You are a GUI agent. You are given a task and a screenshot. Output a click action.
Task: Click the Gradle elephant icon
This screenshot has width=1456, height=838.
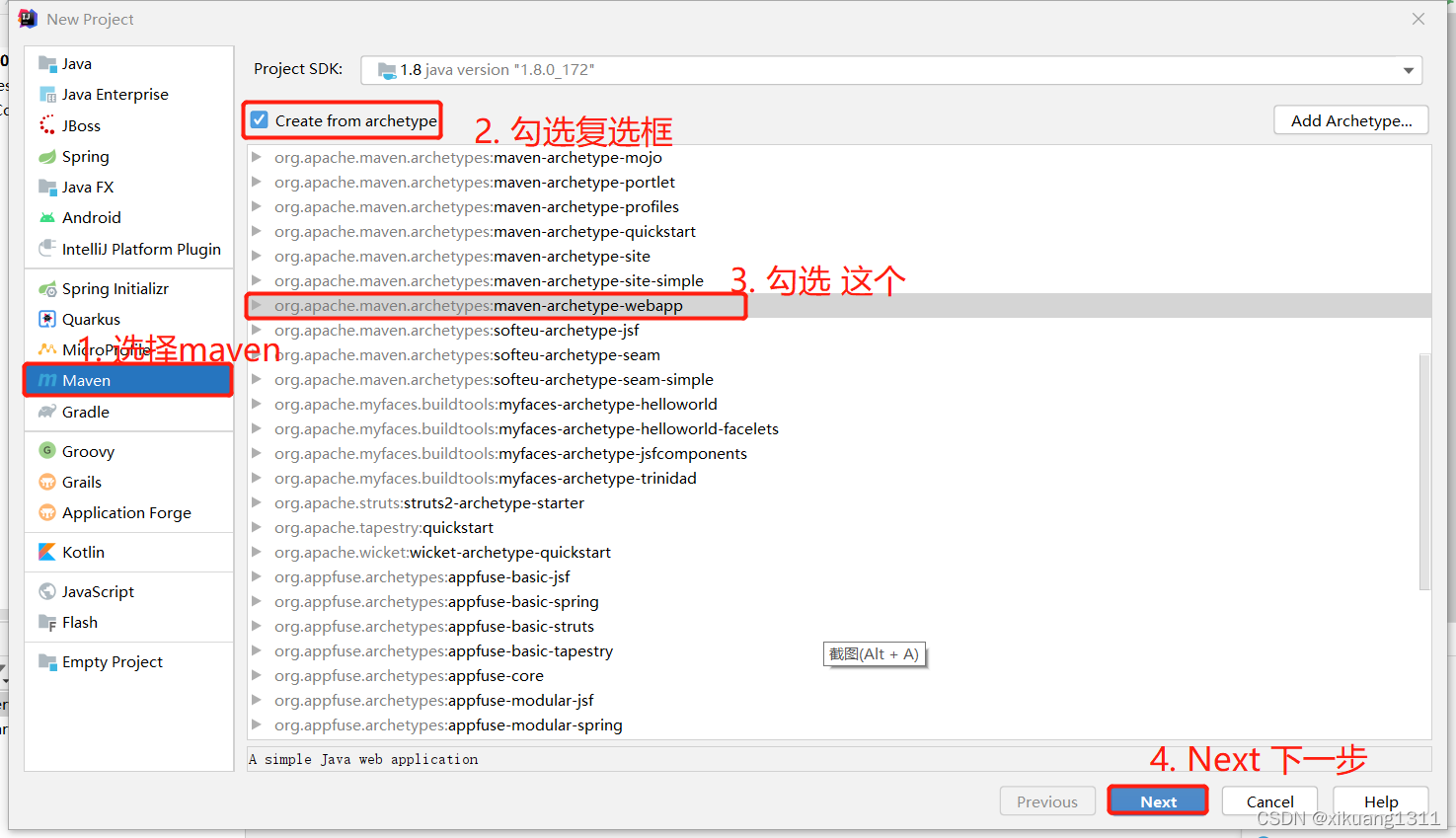click(47, 412)
